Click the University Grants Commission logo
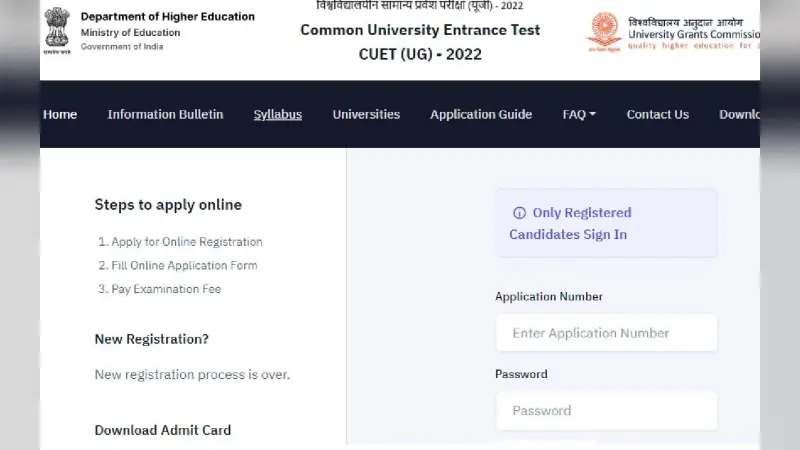800x450 pixels. [x=604, y=32]
